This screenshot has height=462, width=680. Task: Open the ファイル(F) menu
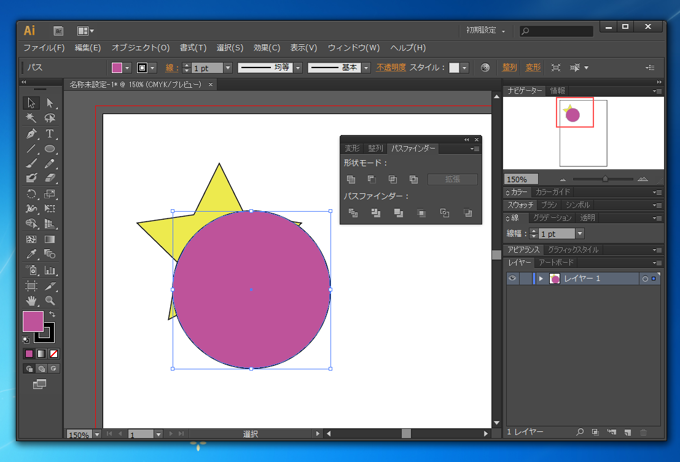(44, 48)
